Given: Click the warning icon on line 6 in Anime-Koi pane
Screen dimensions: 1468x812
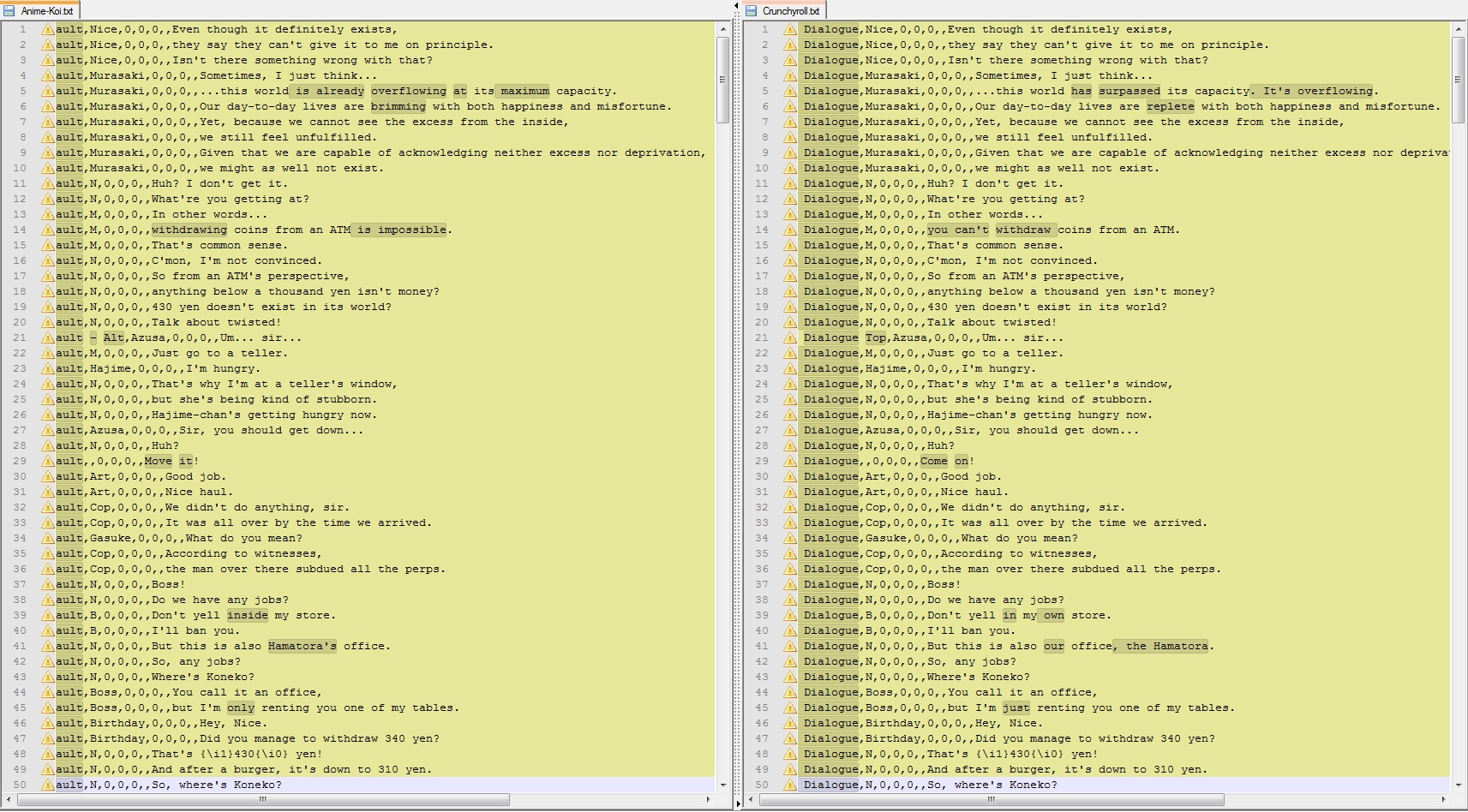Looking at the screenshot, I should pyautogui.click(x=48, y=106).
